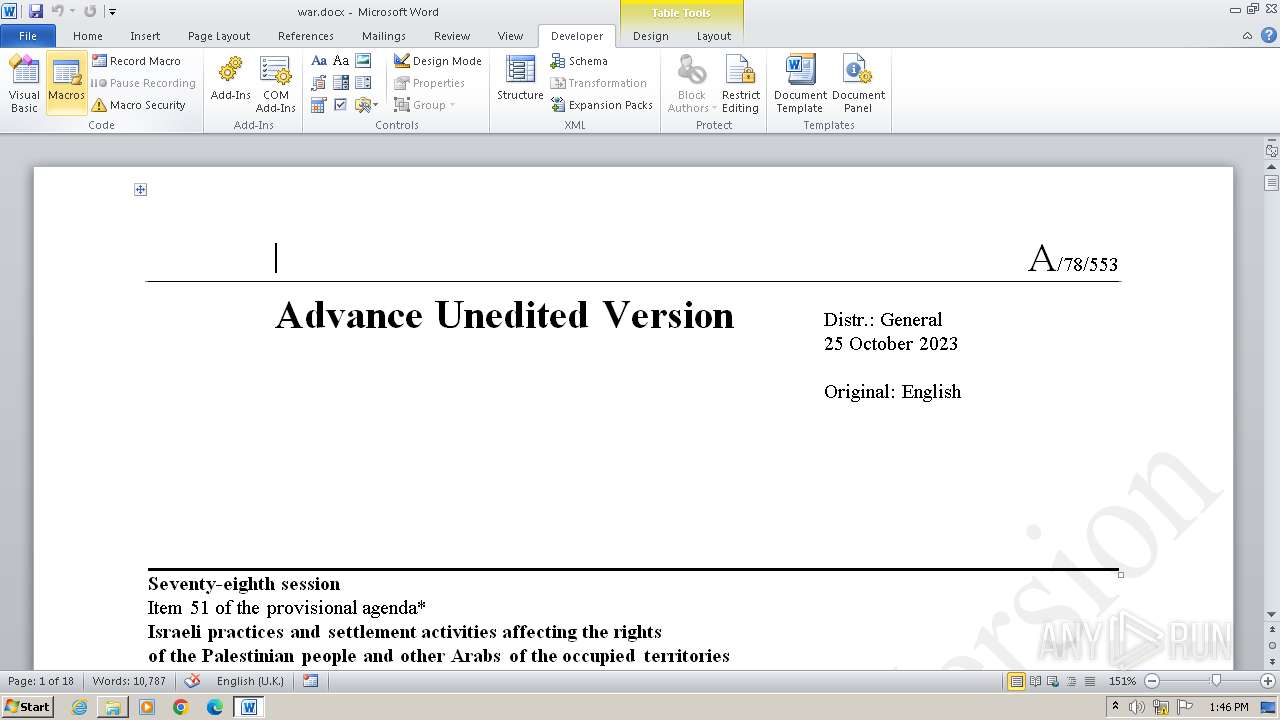
Task: Open the Add-Ins dialog
Action: 230,80
